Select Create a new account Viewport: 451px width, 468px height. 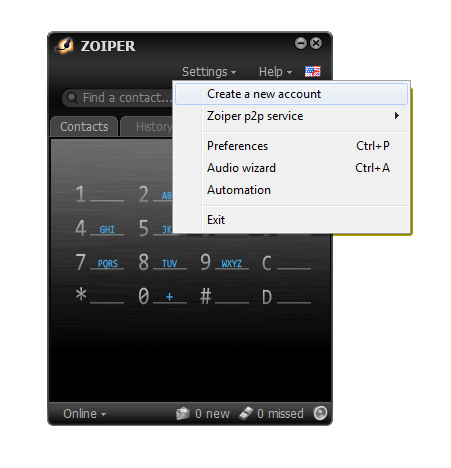tap(292, 94)
